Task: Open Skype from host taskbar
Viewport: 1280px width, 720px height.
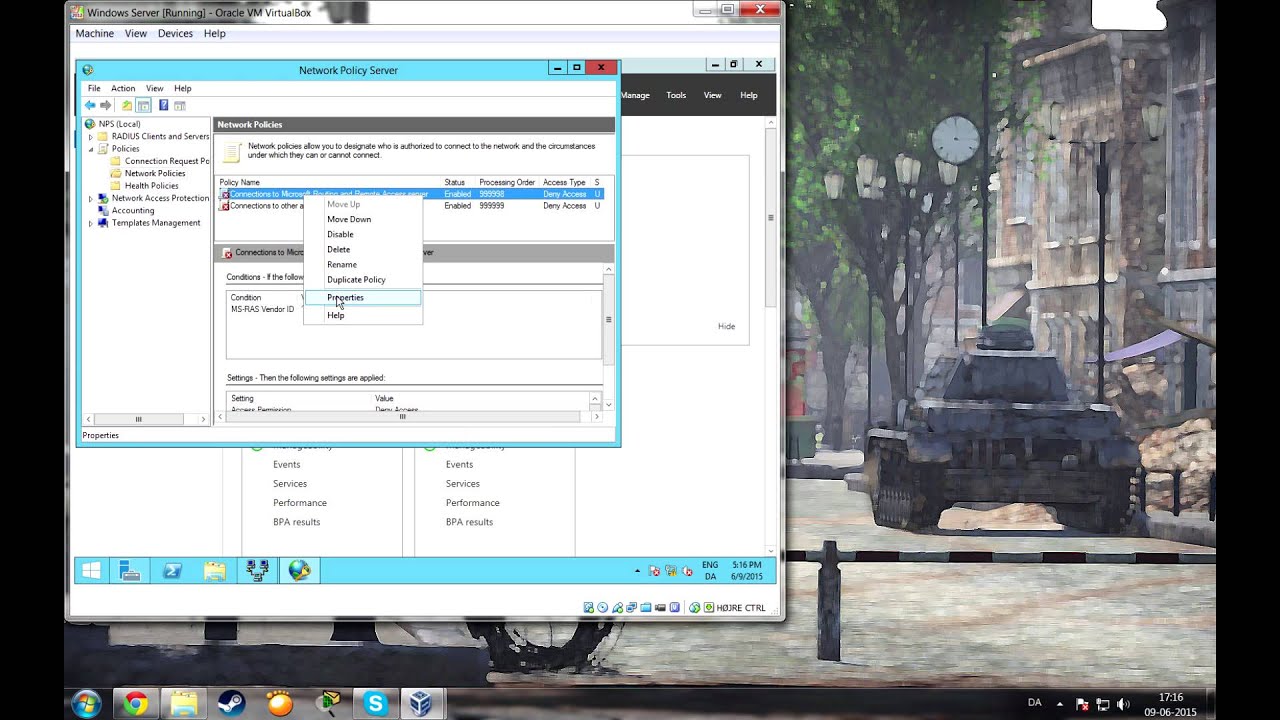Action: tap(376, 704)
